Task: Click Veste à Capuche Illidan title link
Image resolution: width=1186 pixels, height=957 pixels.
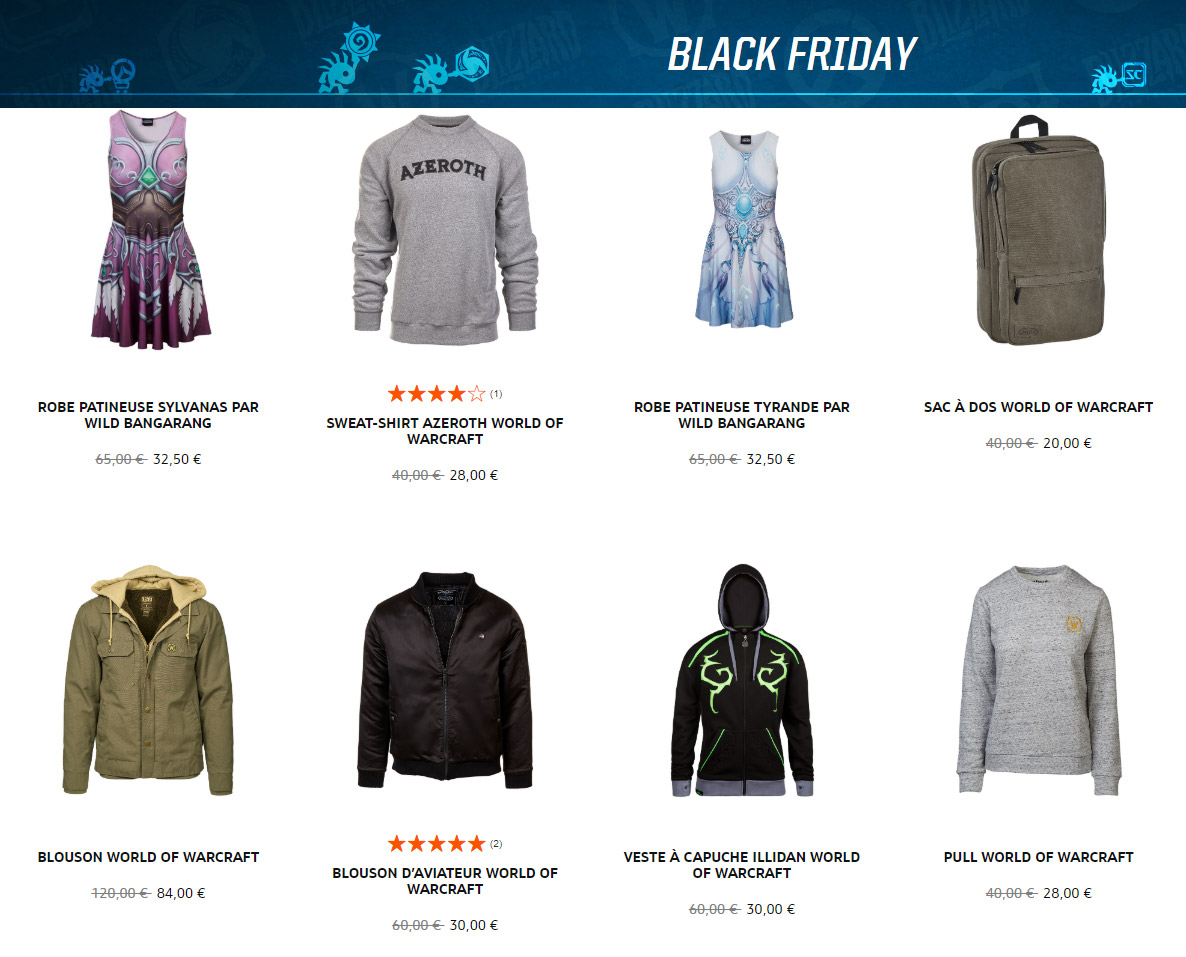Action: [742, 865]
